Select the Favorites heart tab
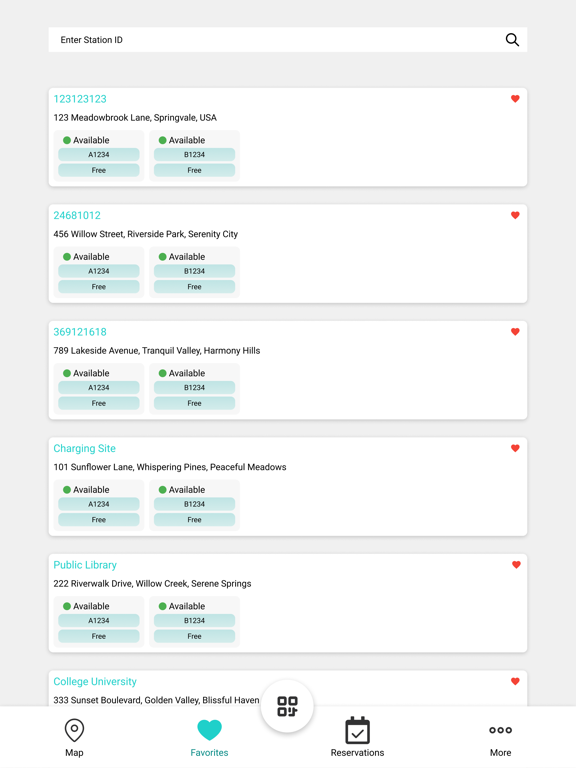 (x=209, y=738)
